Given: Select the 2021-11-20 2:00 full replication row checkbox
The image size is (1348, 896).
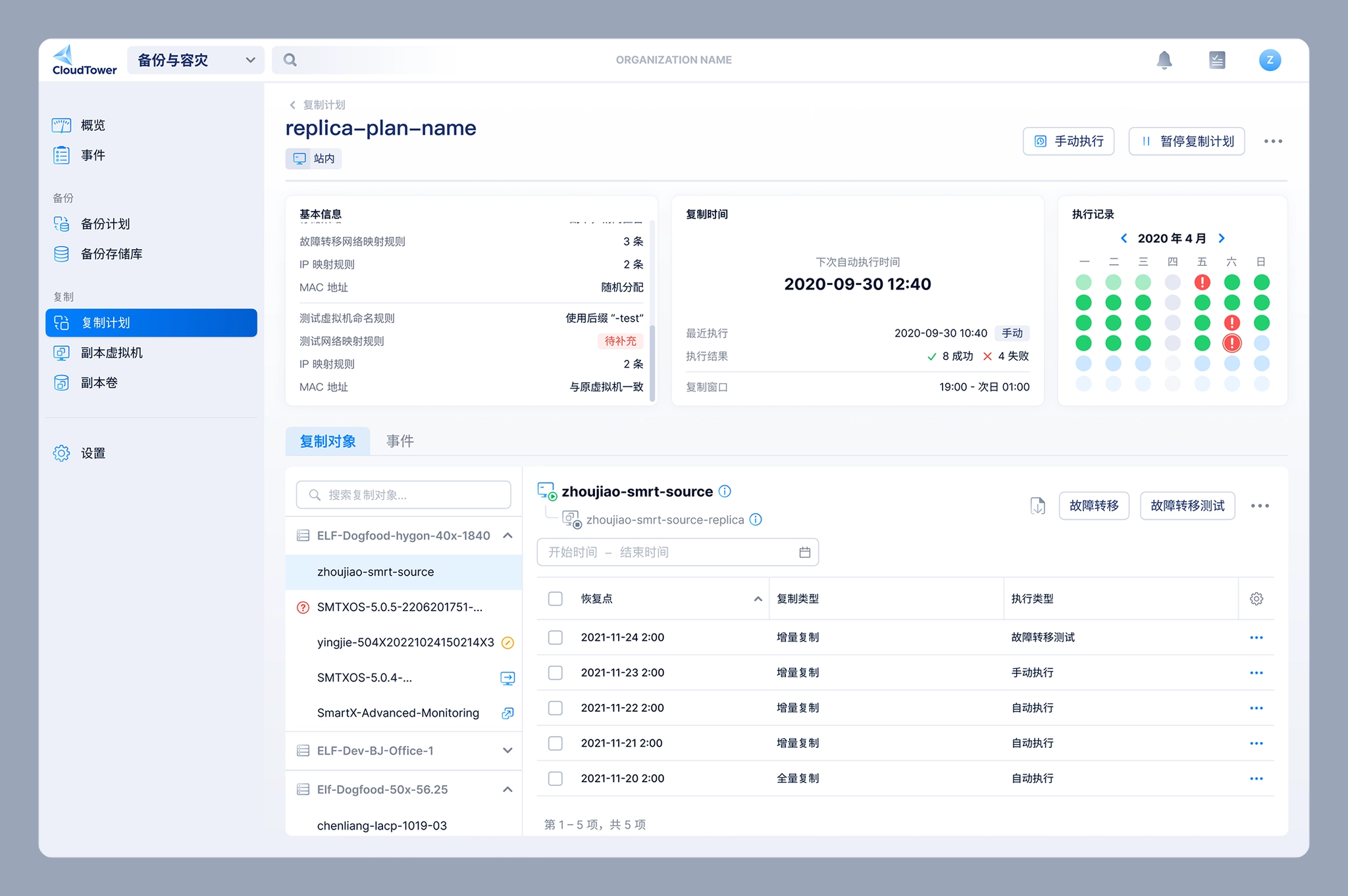Looking at the screenshot, I should (x=556, y=778).
